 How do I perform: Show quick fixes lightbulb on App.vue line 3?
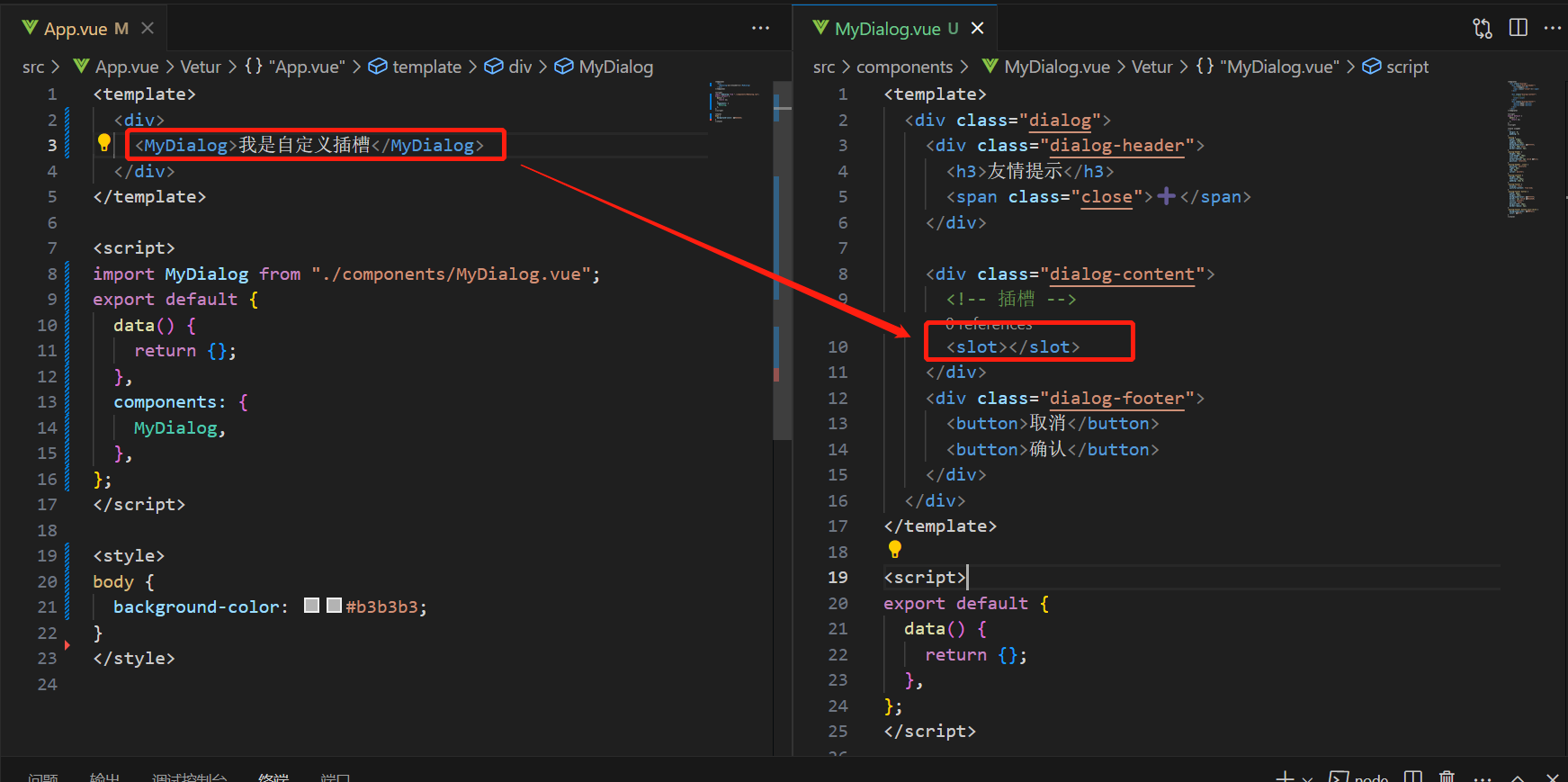coord(104,142)
